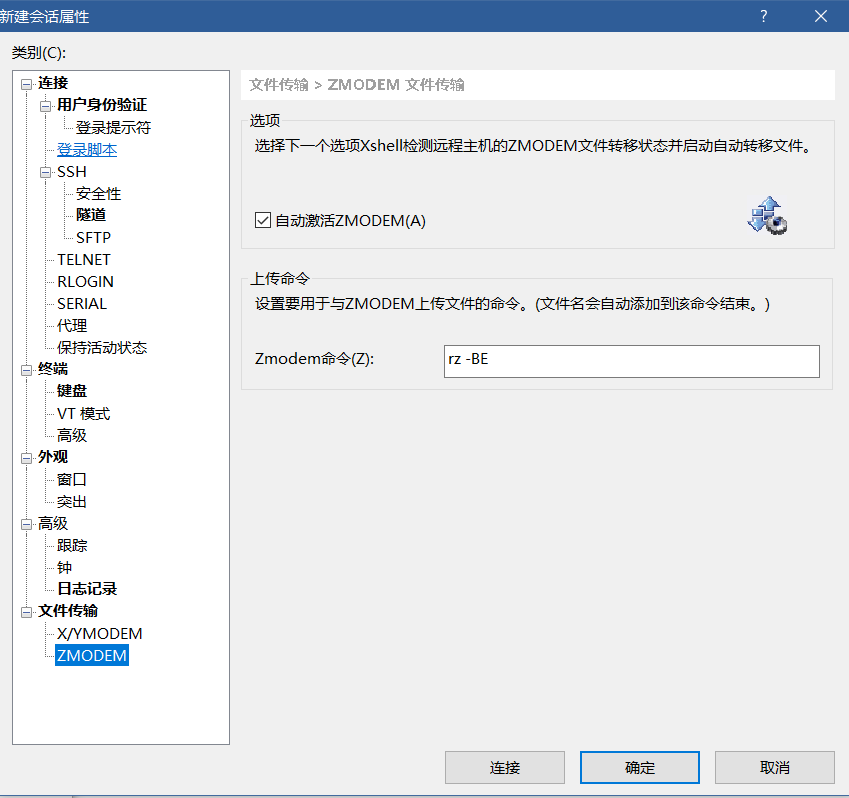This screenshot has width=849, height=798.
Task: Select SFTP under SSH
Action: coord(93,238)
